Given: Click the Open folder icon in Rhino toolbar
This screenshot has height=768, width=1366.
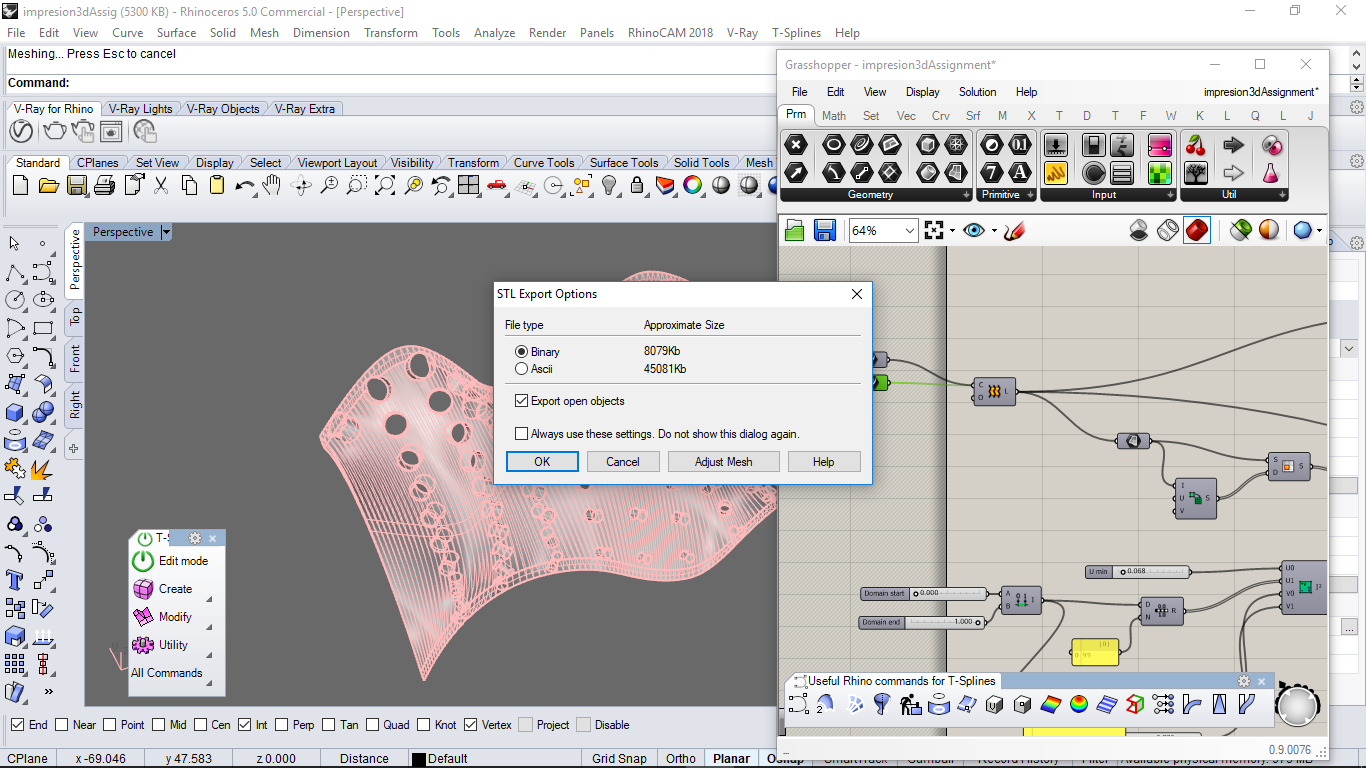Looking at the screenshot, I should pyautogui.click(x=48, y=185).
